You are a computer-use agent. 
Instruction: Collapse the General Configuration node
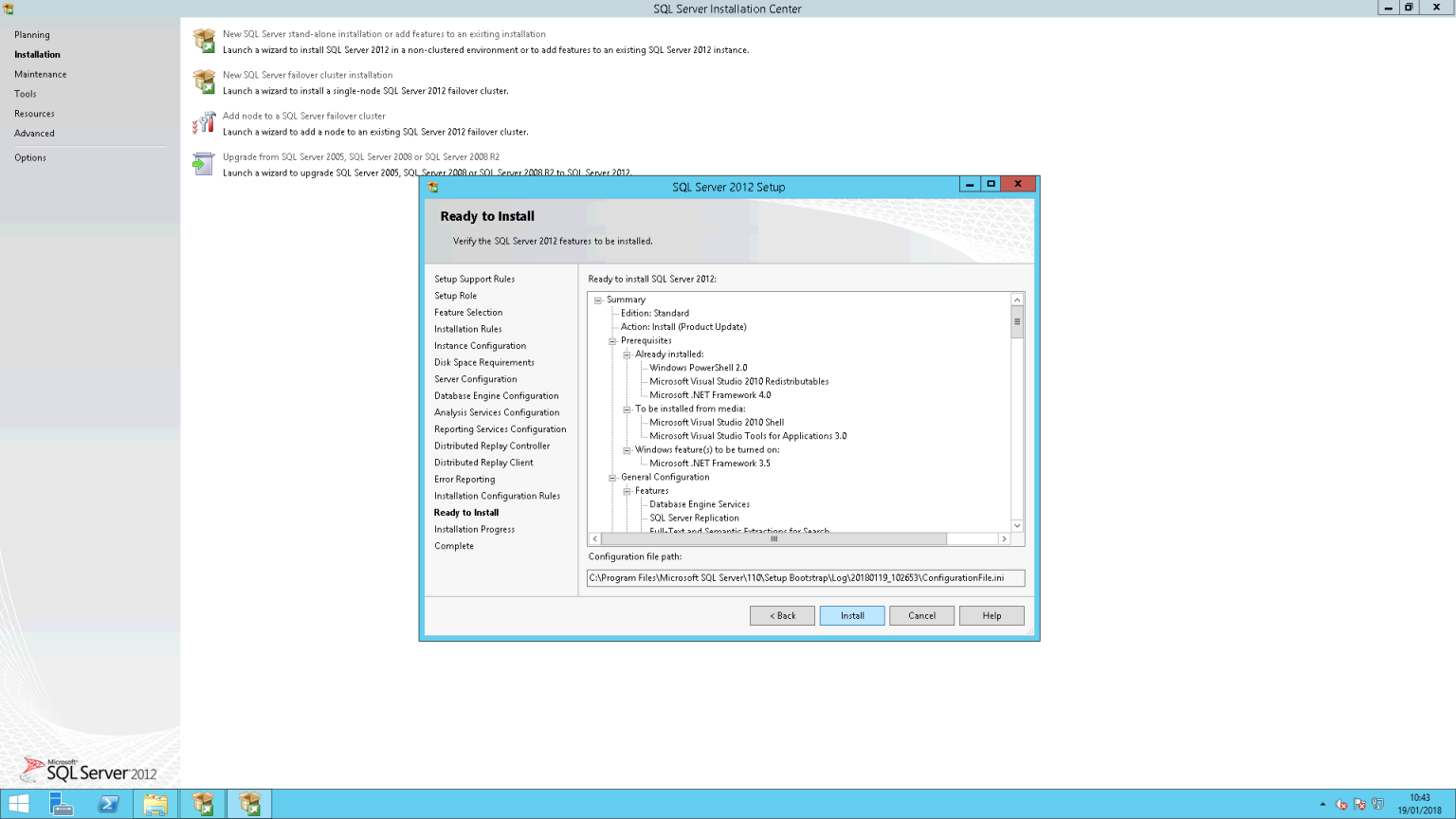pos(612,478)
